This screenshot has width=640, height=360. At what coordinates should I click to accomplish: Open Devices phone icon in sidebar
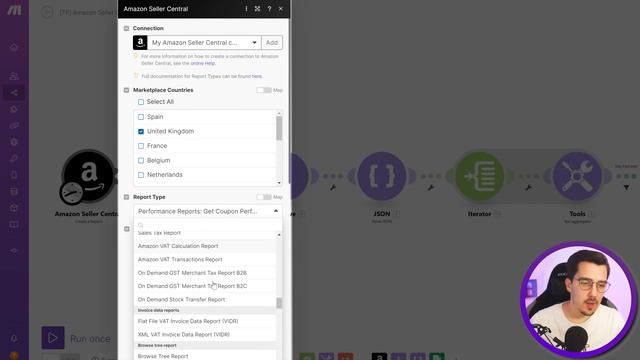point(14,175)
